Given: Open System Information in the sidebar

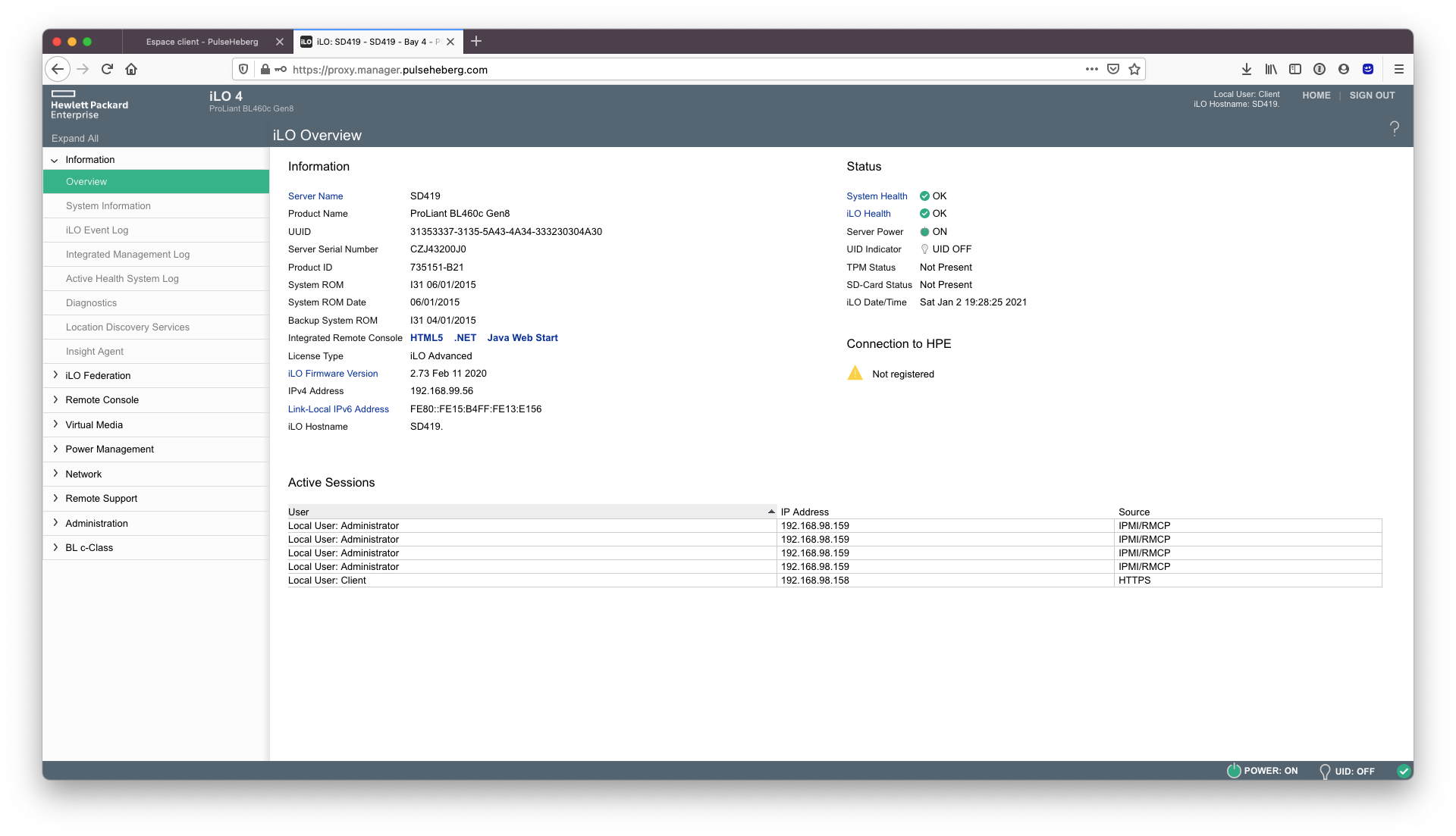Looking at the screenshot, I should (156, 206).
